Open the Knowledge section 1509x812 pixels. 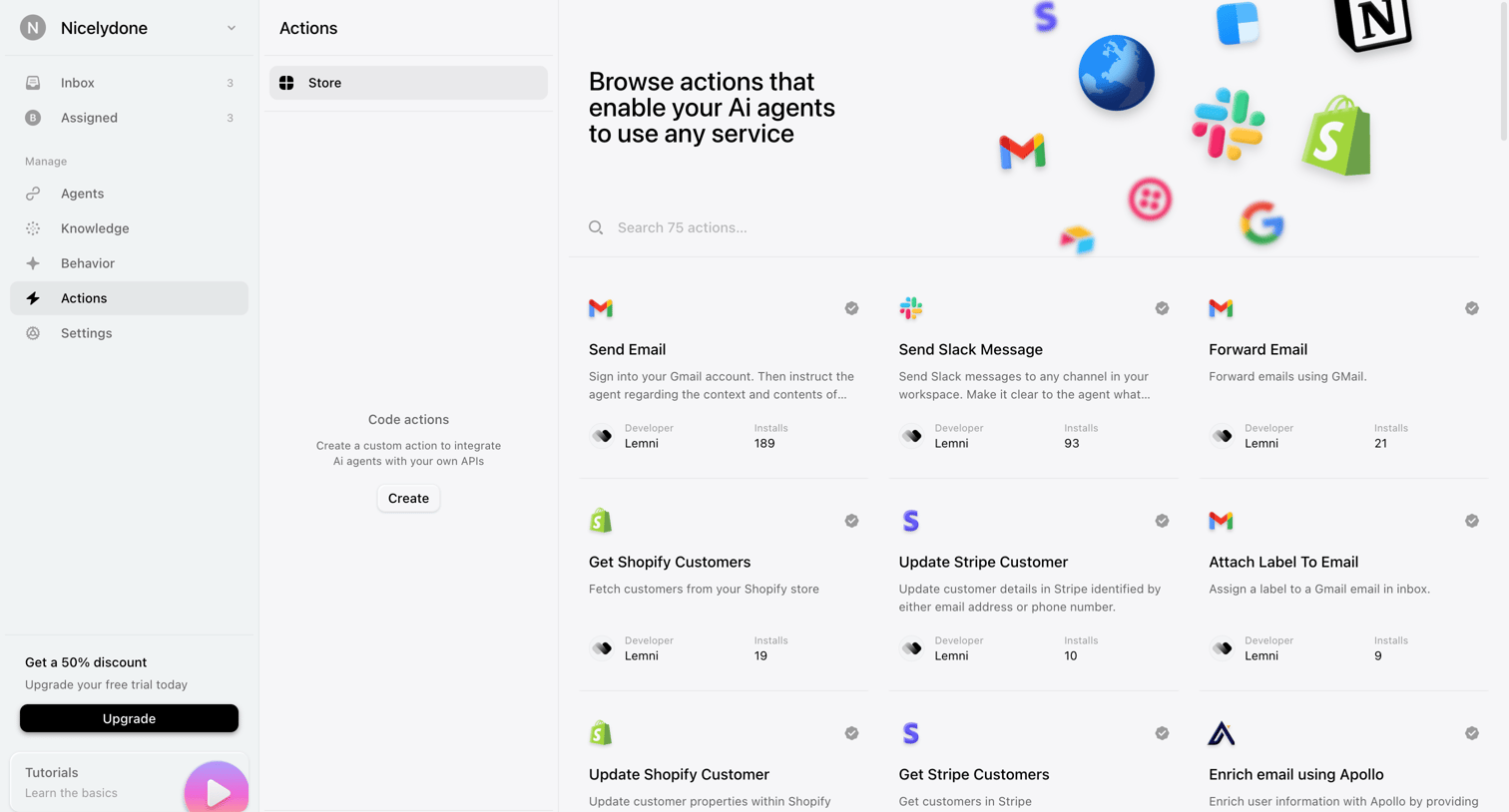pyautogui.click(x=129, y=228)
